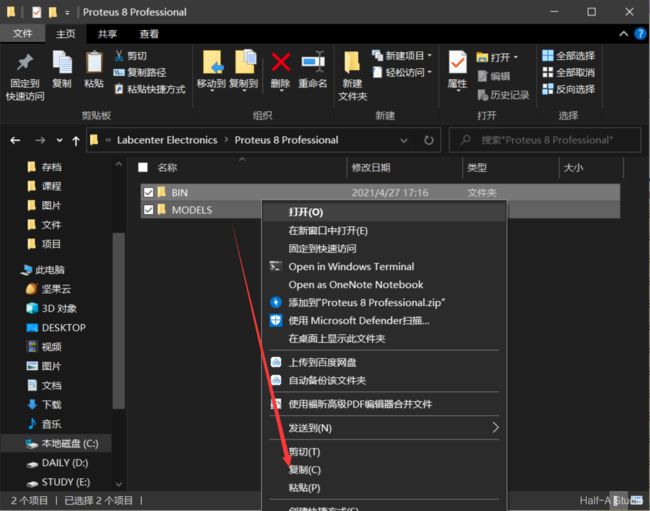Screen dimensions: 650x511
Task: Switch to the 主页 tab
Action: tap(66, 34)
